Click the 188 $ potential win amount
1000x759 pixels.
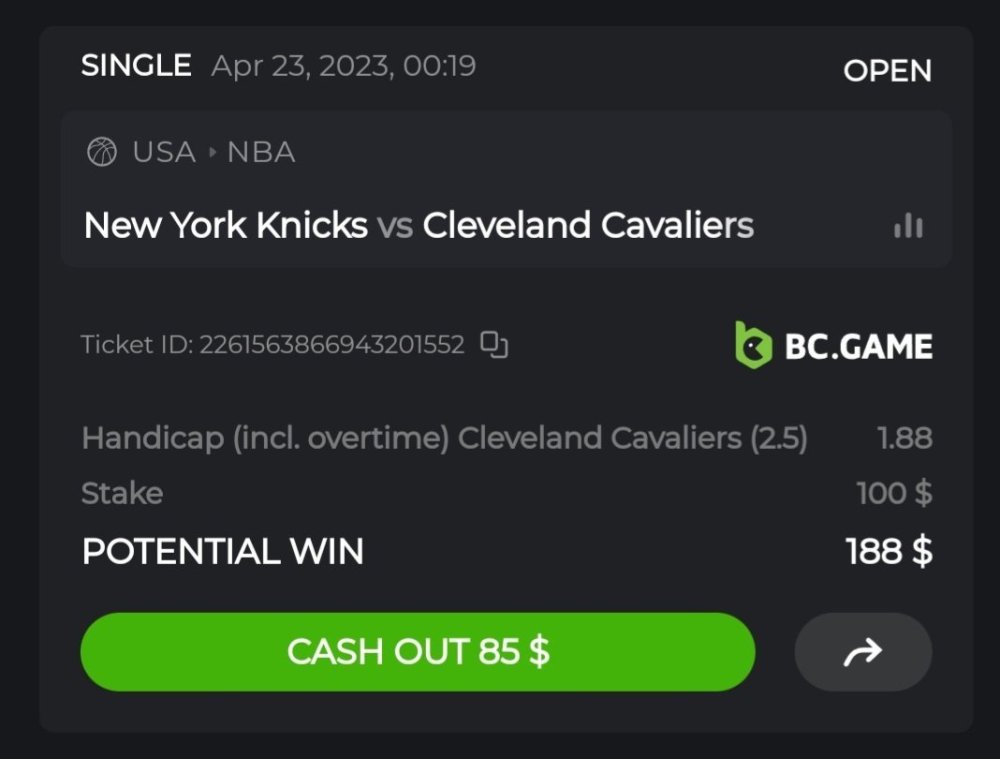click(x=889, y=551)
